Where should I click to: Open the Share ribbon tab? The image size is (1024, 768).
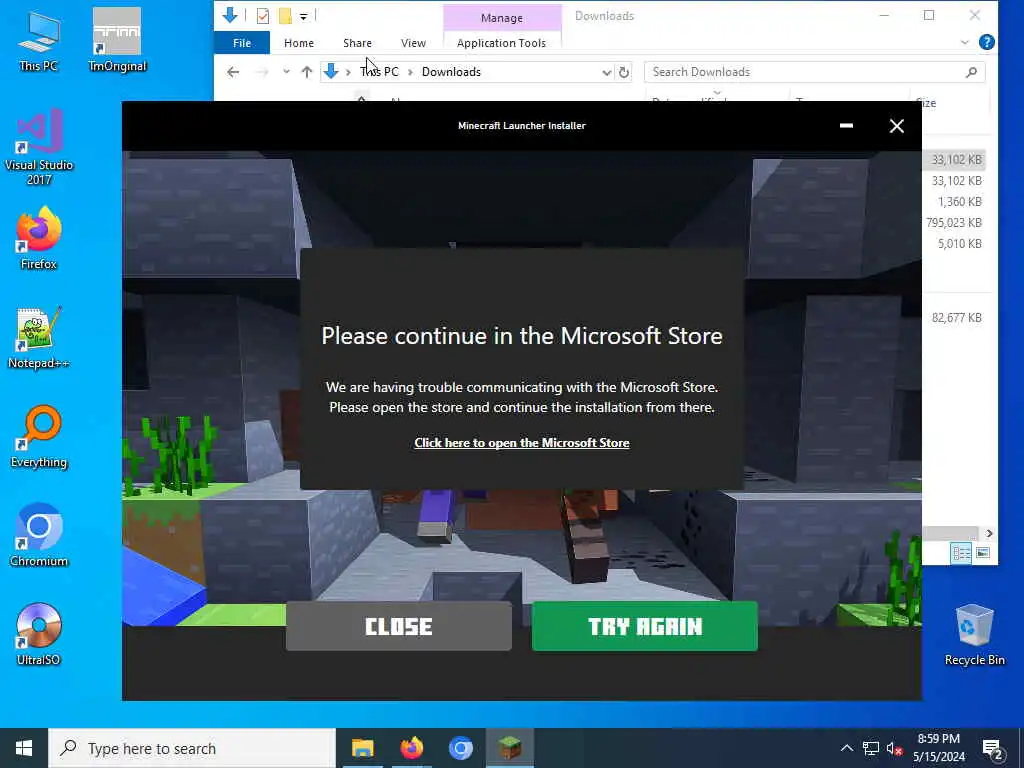(x=357, y=43)
